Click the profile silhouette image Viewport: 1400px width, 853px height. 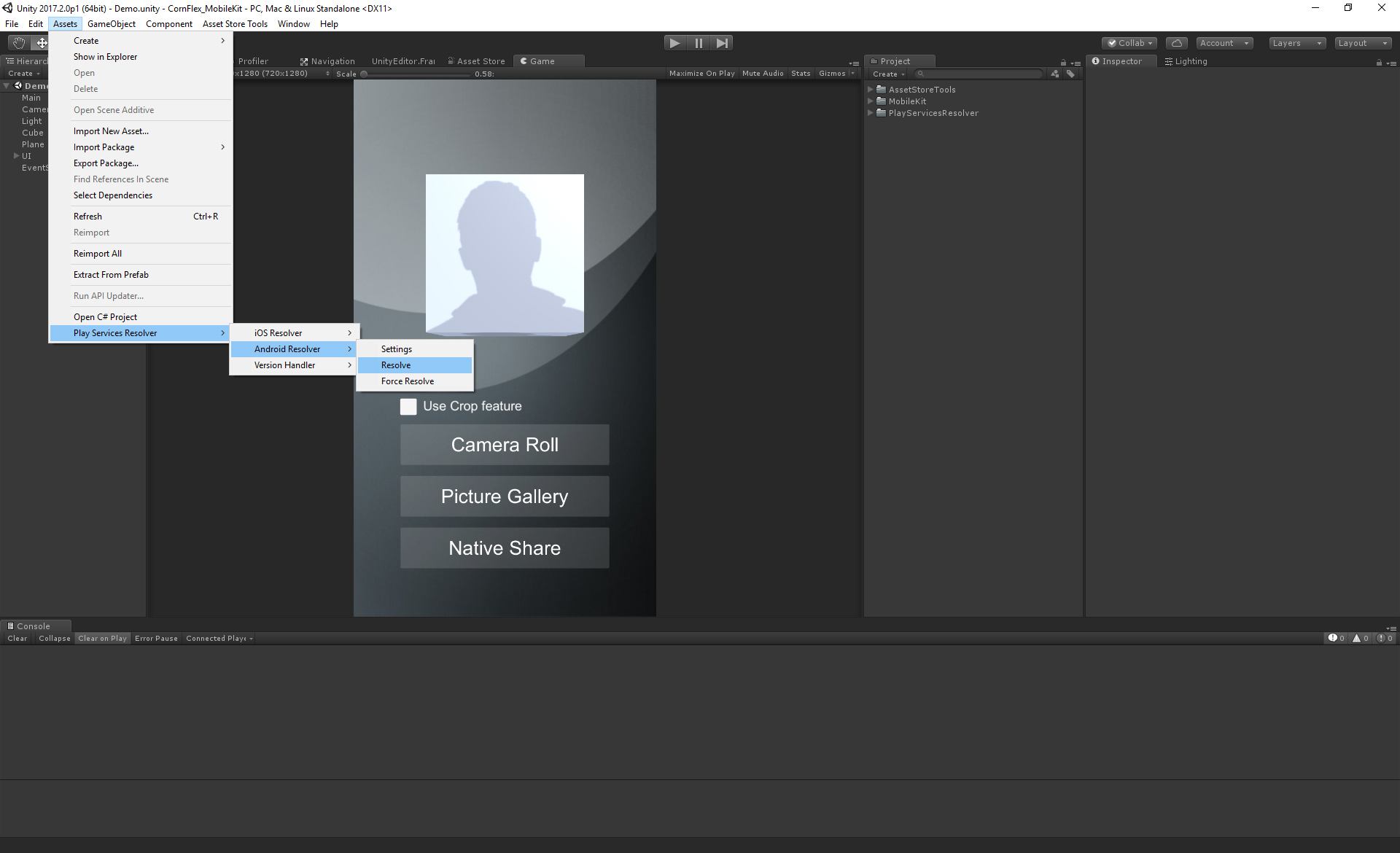(x=505, y=254)
